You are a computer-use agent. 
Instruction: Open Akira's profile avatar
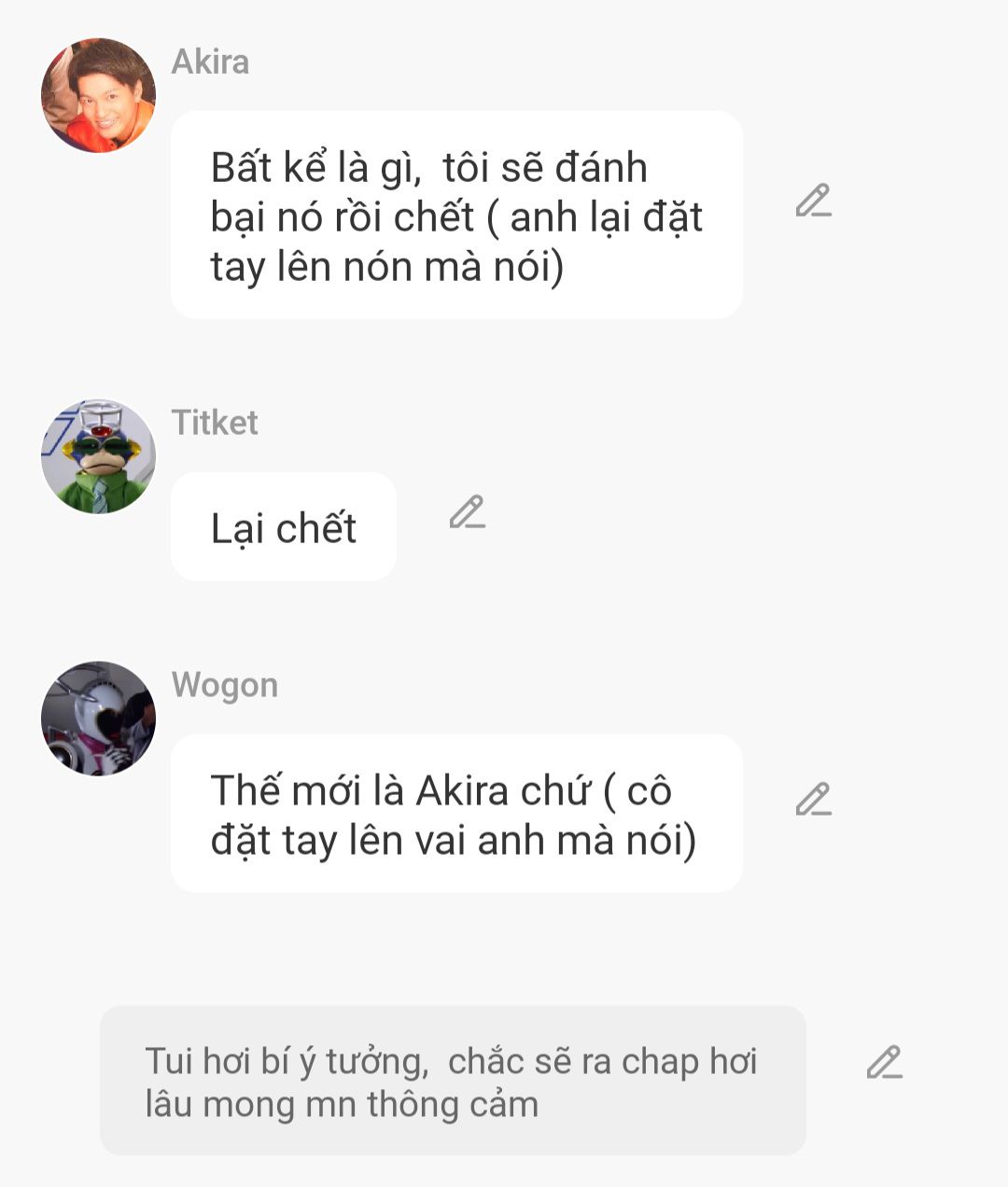click(98, 95)
